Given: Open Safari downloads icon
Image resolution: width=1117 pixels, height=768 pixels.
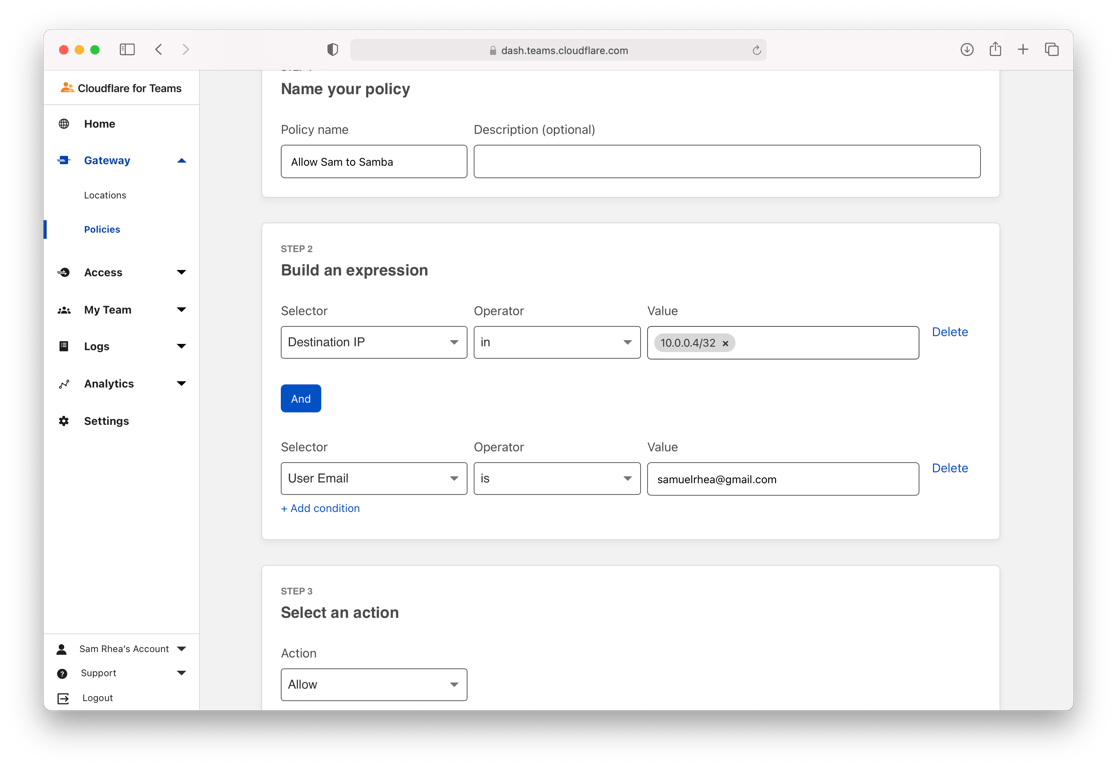Looking at the screenshot, I should coord(967,49).
